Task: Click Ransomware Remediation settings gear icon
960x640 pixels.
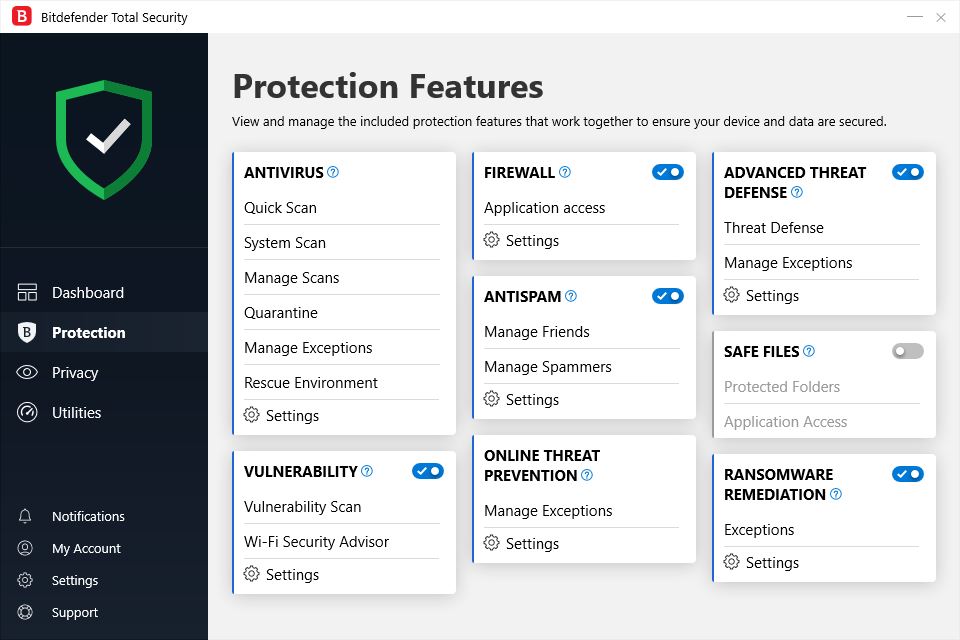Action: pyautogui.click(x=731, y=562)
